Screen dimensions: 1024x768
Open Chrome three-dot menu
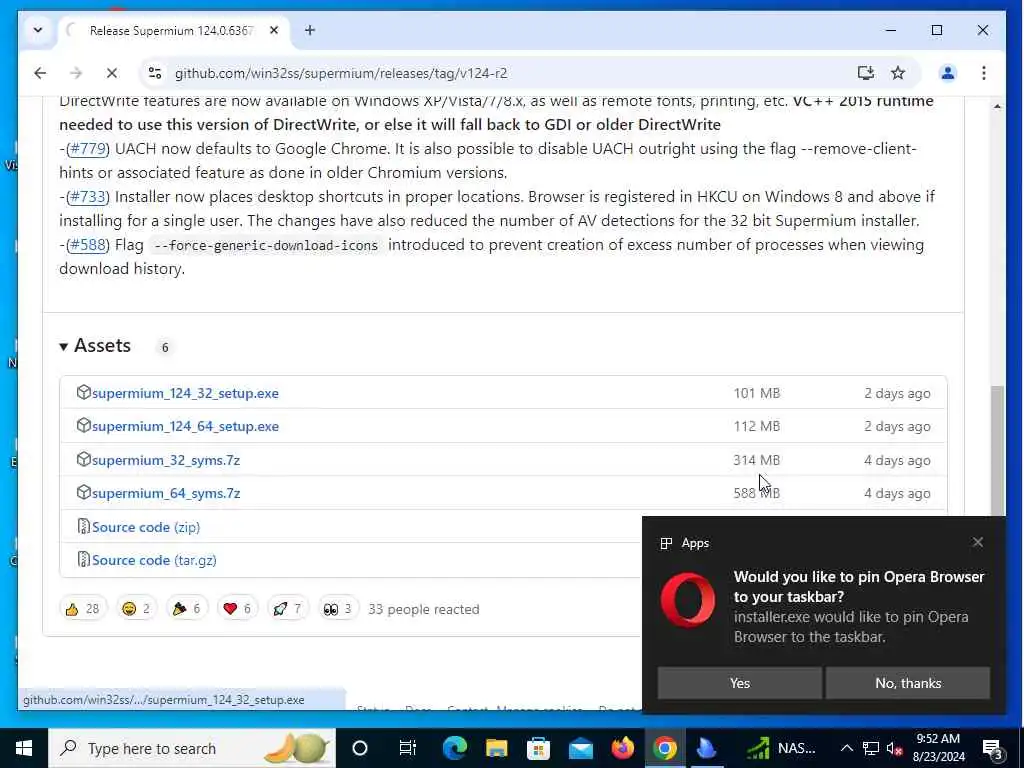[984, 73]
